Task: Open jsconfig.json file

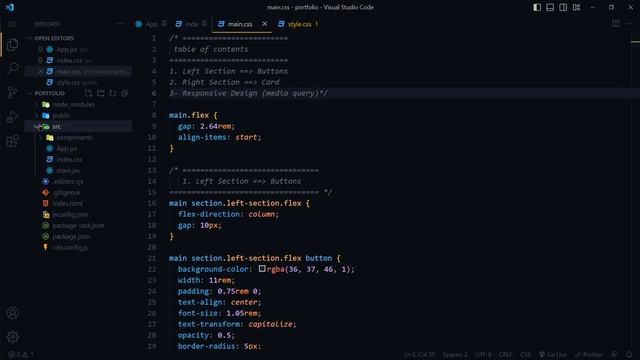Action: point(70,214)
